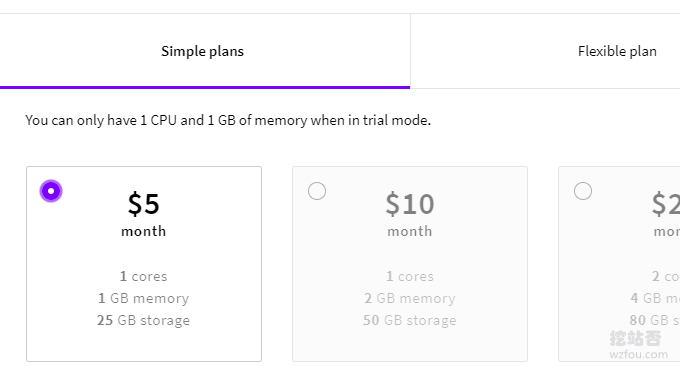Screen dimensions: 680x366
Task: Click '1 cores' in the $5 plan
Action: (144, 276)
